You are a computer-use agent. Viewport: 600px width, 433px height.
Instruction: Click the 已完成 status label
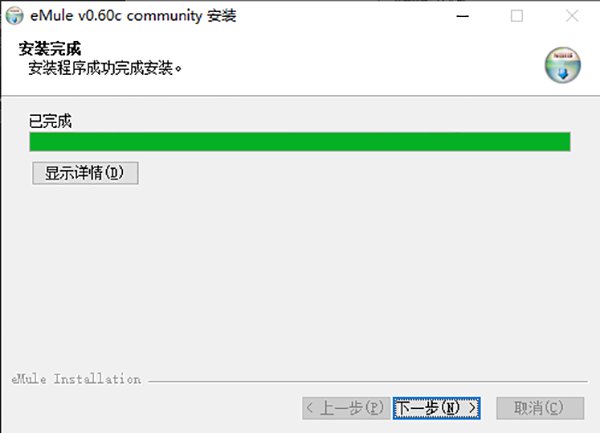click(51, 121)
